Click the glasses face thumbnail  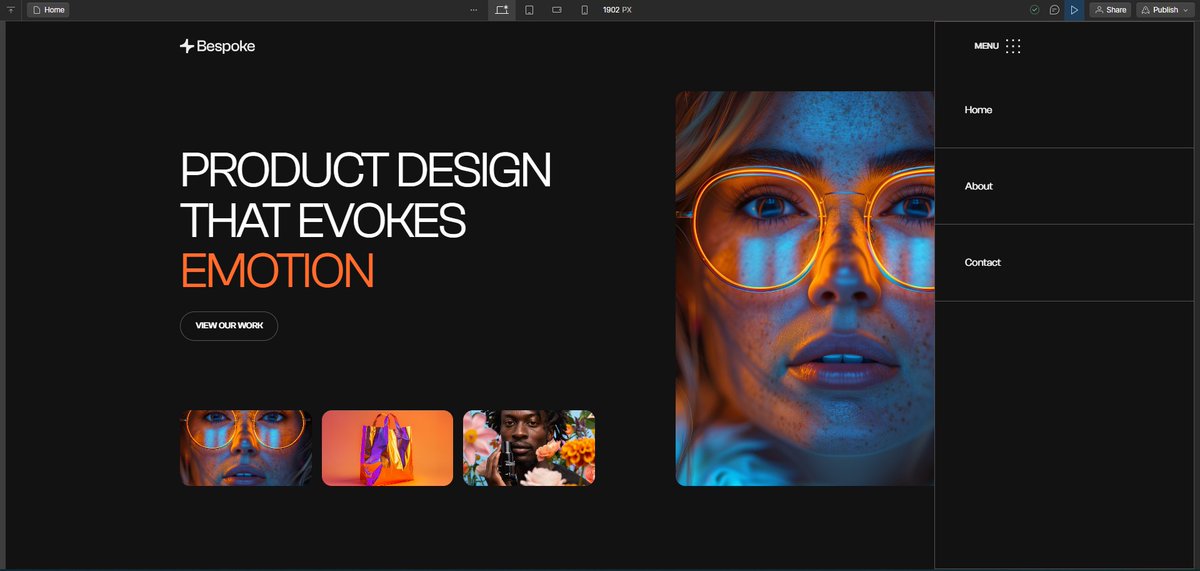[246, 448]
